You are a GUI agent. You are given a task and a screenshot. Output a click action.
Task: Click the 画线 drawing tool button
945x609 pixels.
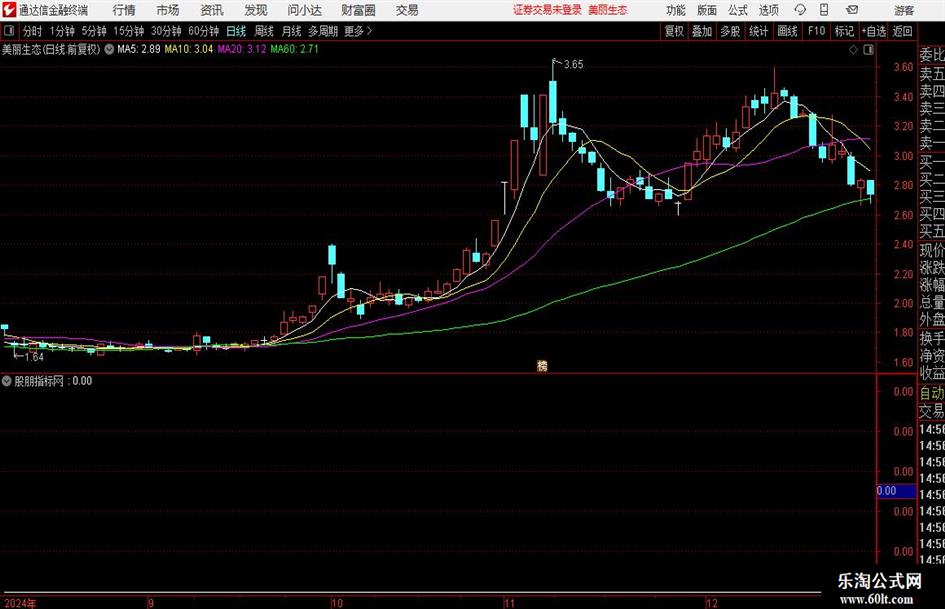pyautogui.click(x=787, y=31)
